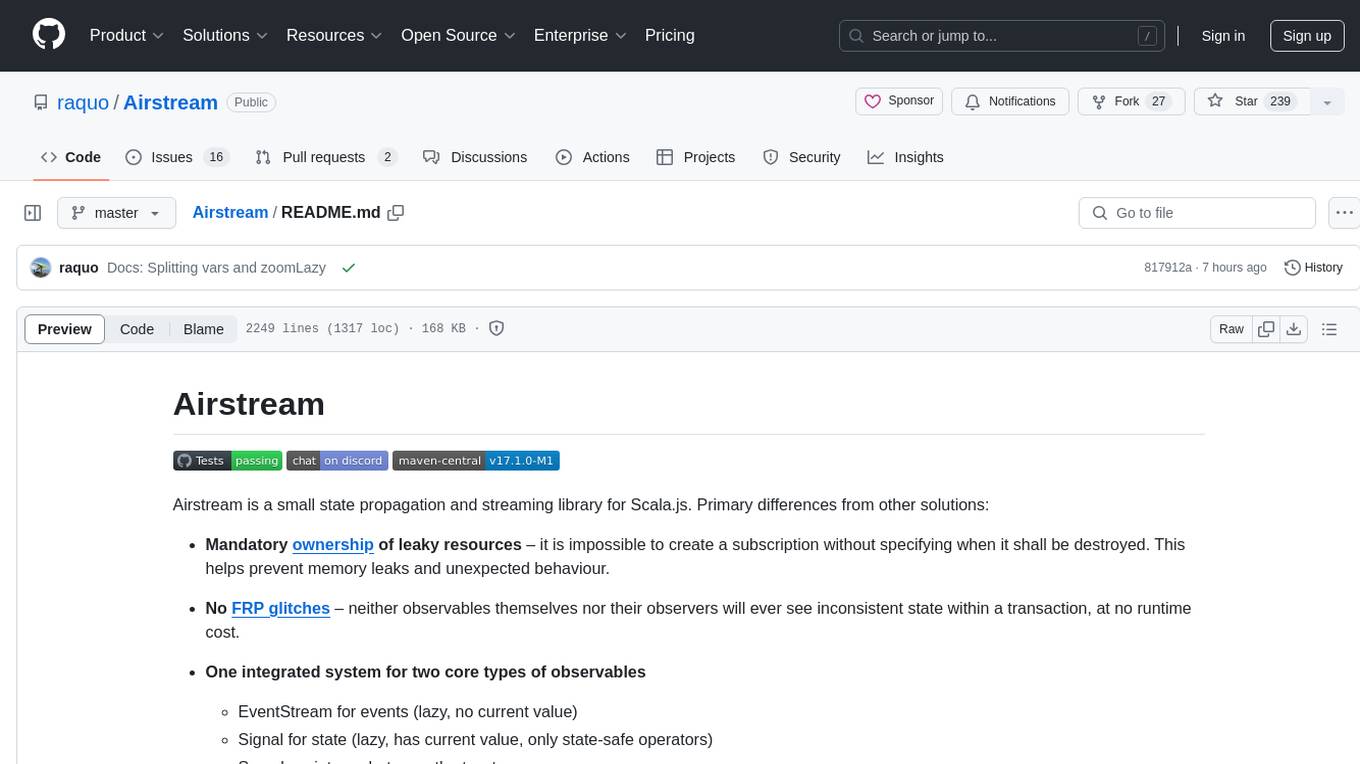Open the GitHub home logo
Screen dimensions: 1360x764
point(49,35)
